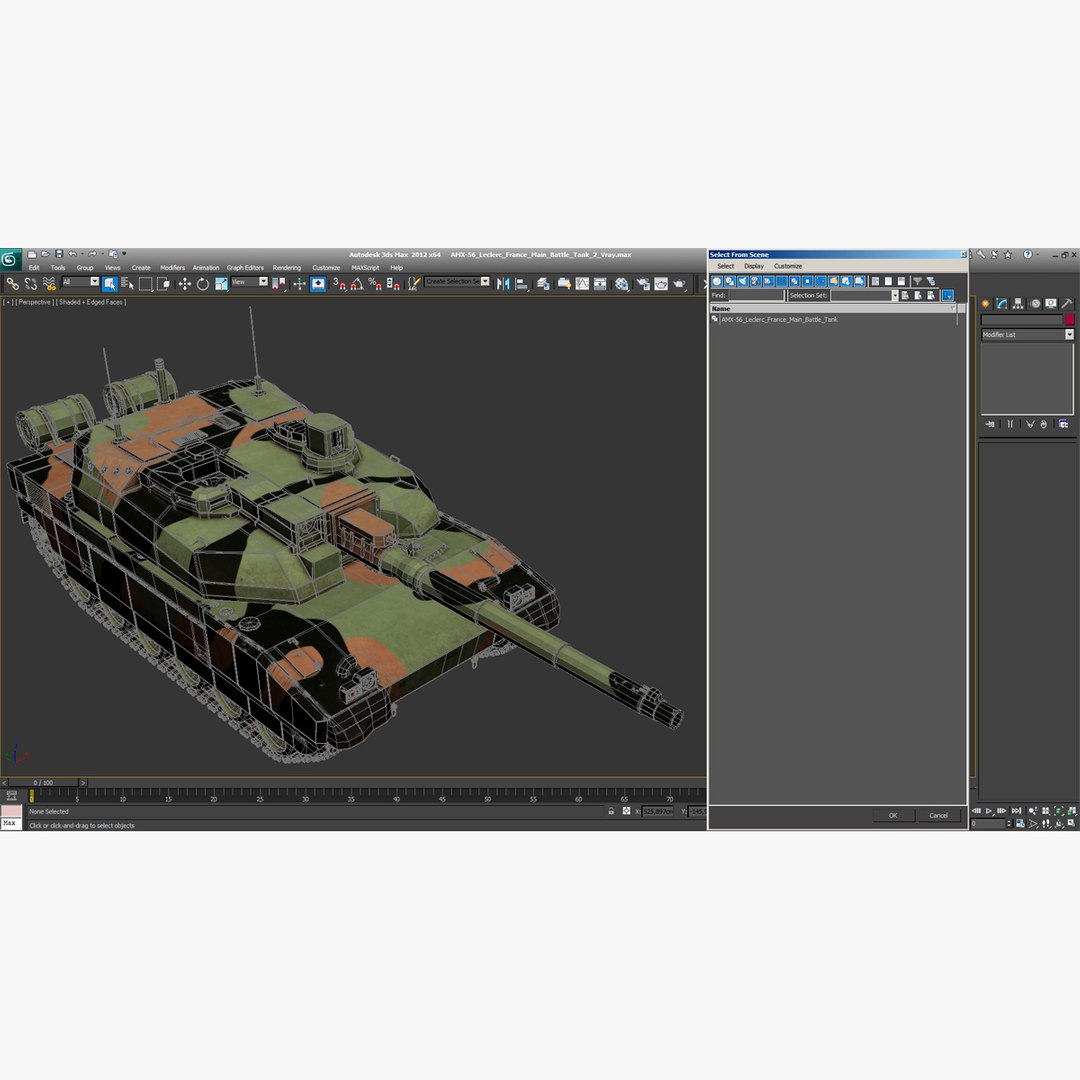Click the Mirror tool icon
This screenshot has width=1080, height=1080.
pyautogui.click(x=503, y=284)
